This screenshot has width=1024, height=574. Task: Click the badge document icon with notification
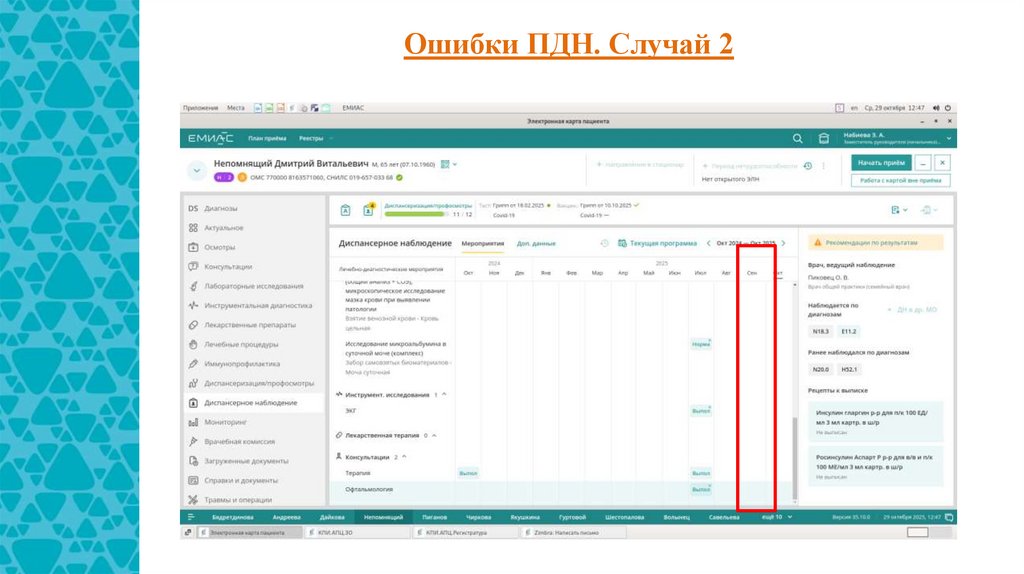point(368,209)
